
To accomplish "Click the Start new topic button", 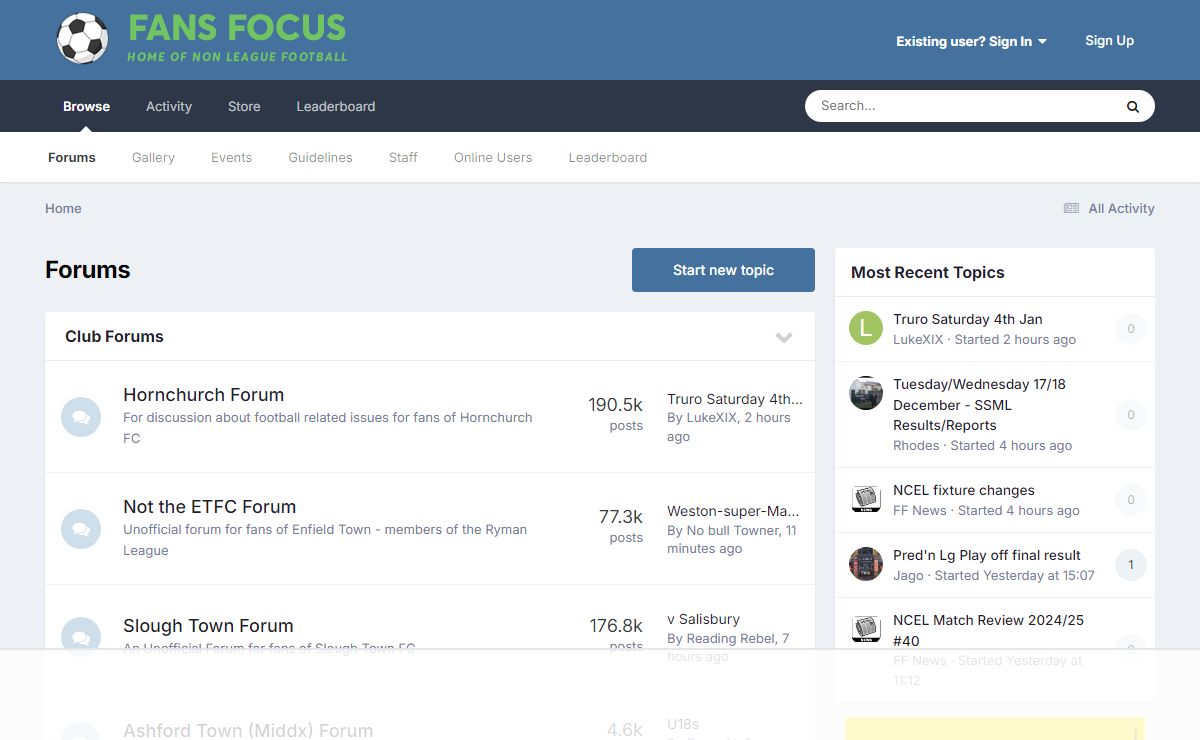I will pyautogui.click(x=723, y=270).
